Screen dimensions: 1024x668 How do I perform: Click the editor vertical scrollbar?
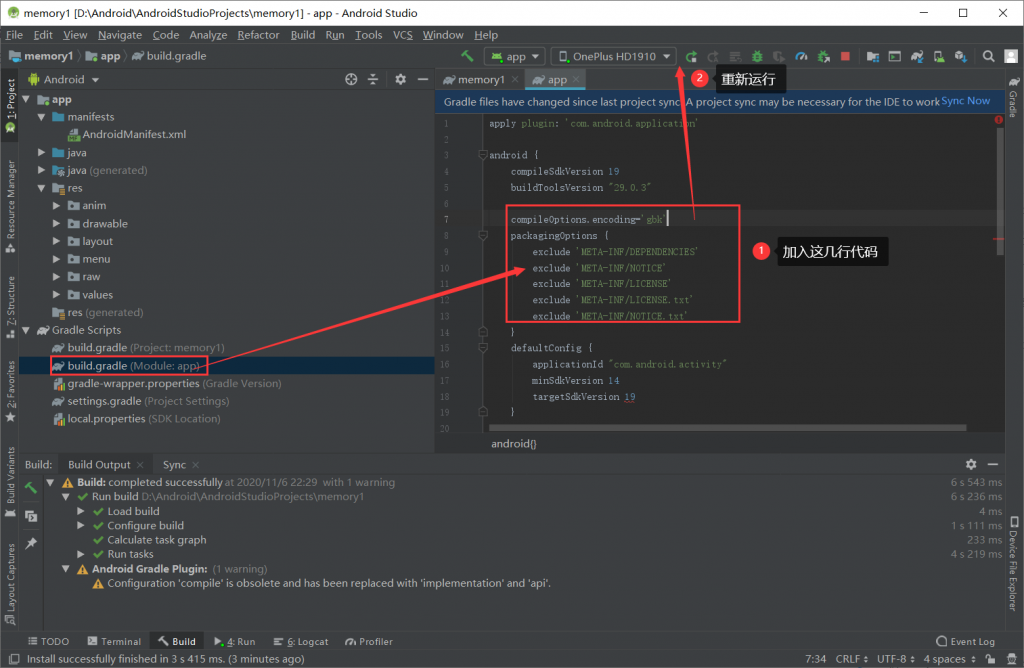1000,192
